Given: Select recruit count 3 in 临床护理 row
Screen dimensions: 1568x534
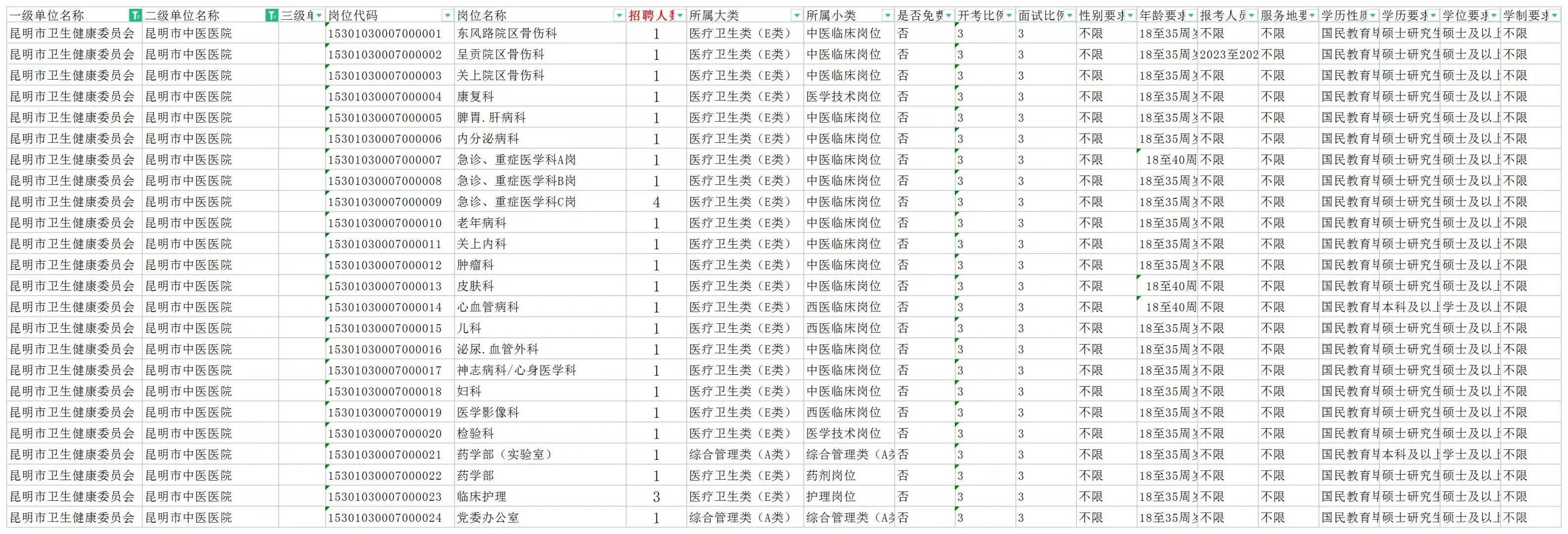Looking at the screenshot, I should 656,497.
